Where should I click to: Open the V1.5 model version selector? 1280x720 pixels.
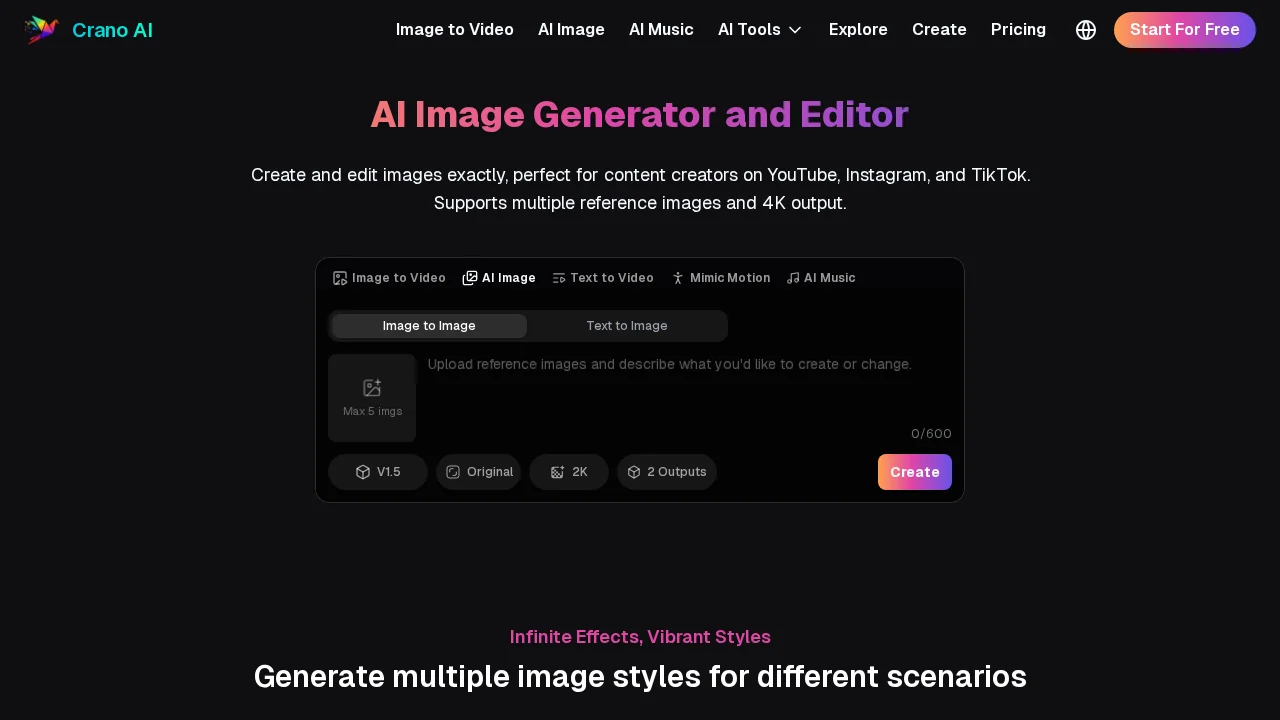click(377, 472)
